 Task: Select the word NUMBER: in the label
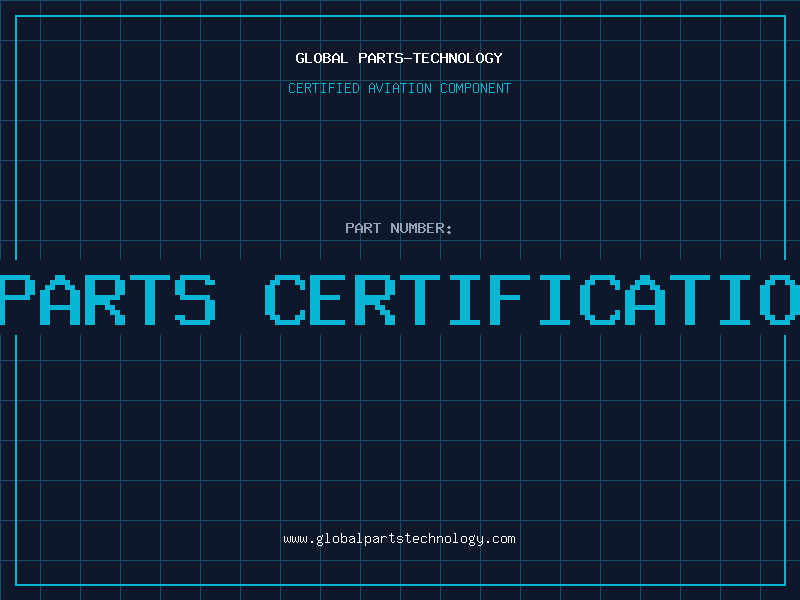point(422,228)
